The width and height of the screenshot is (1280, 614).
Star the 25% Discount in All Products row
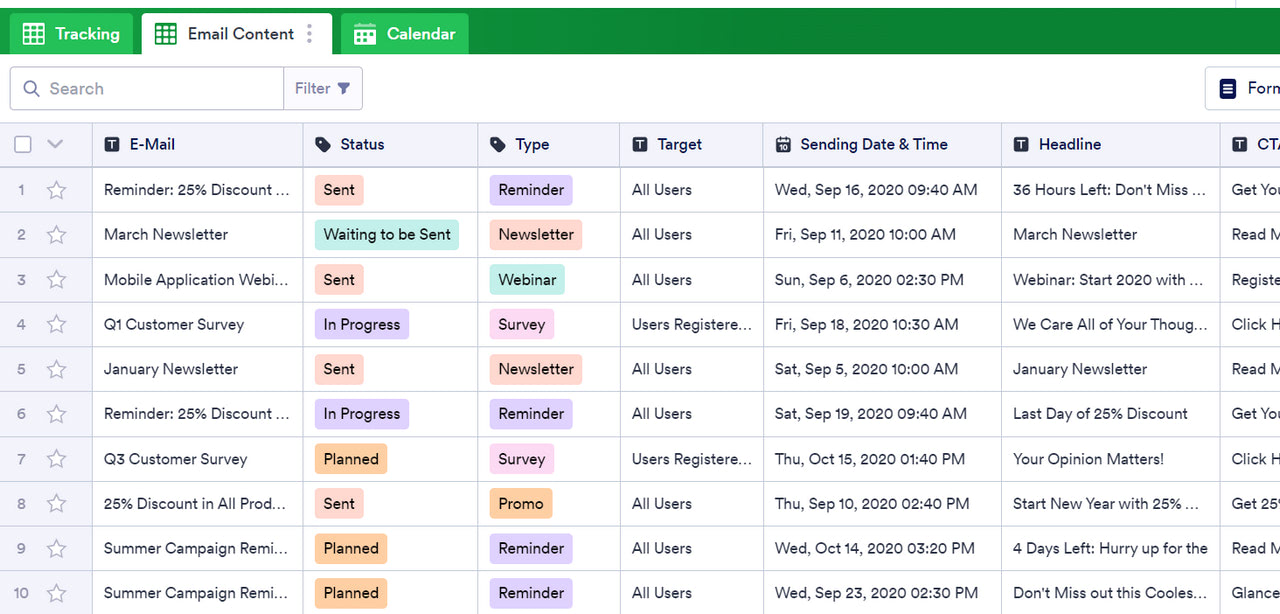tap(56, 504)
